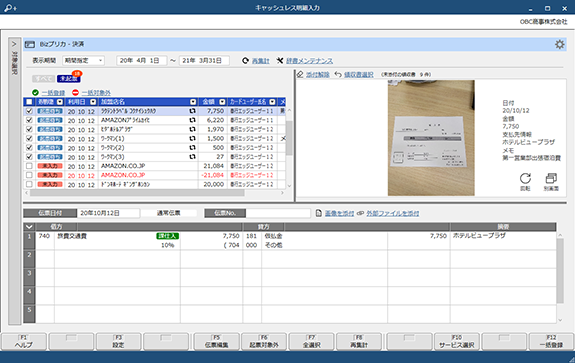Viewport: 575px width, 363px height.
Task: Select the 未起票 filter tab
Action: 69,78
